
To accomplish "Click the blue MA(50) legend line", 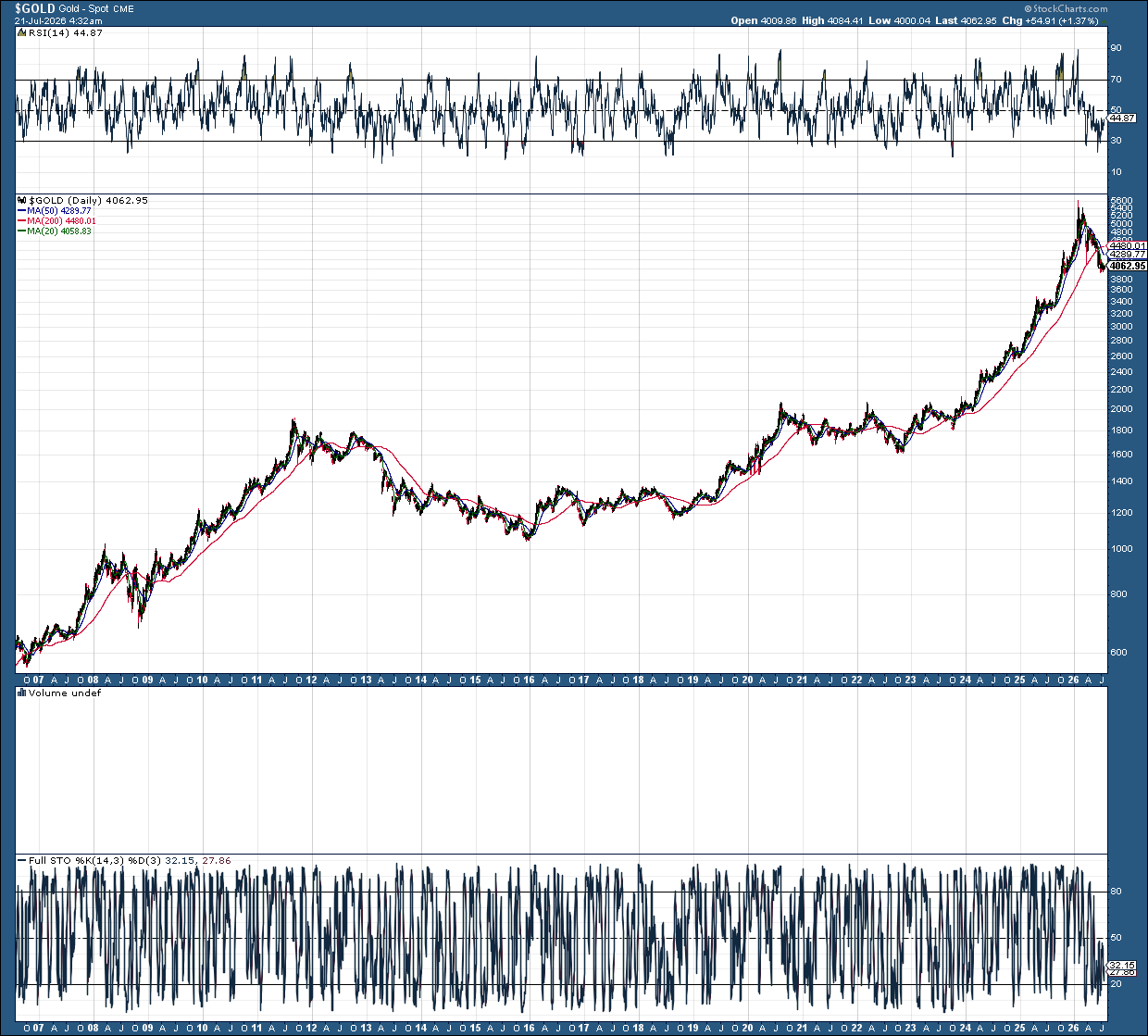I will (21, 211).
